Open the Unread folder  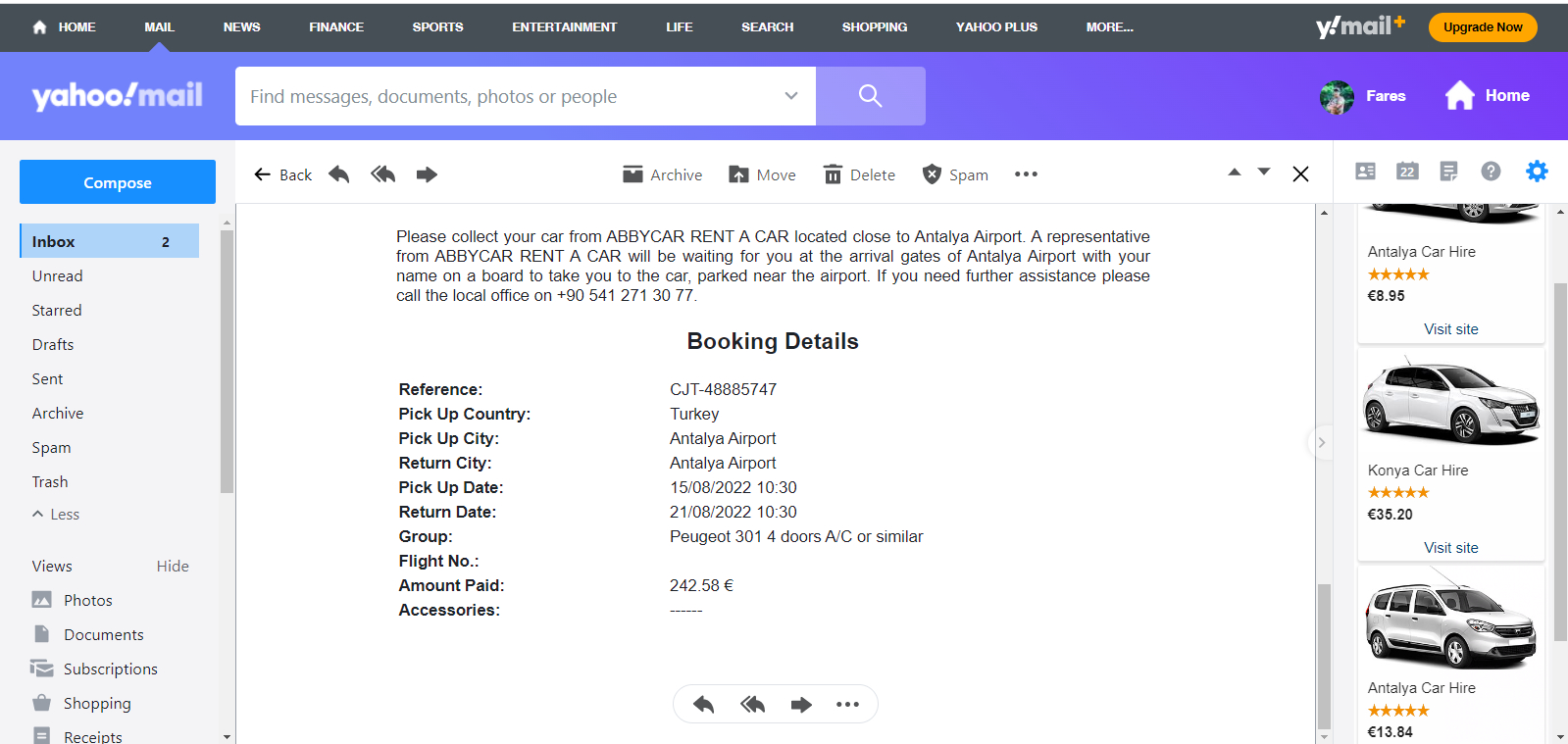click(x=57, y=276)
